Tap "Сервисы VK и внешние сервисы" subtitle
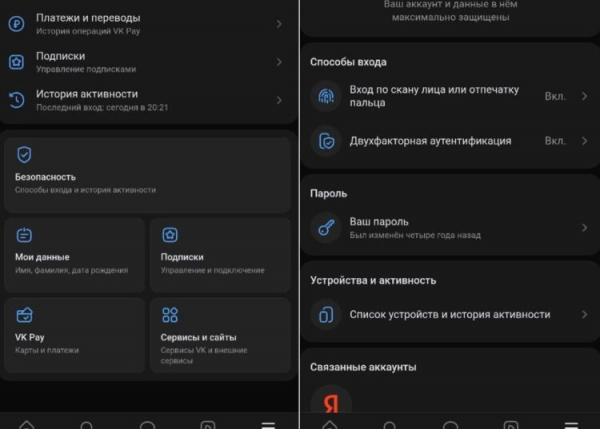The width and height of the screenshot is (600, 429). pyautogui.click(x=204, y=356)
